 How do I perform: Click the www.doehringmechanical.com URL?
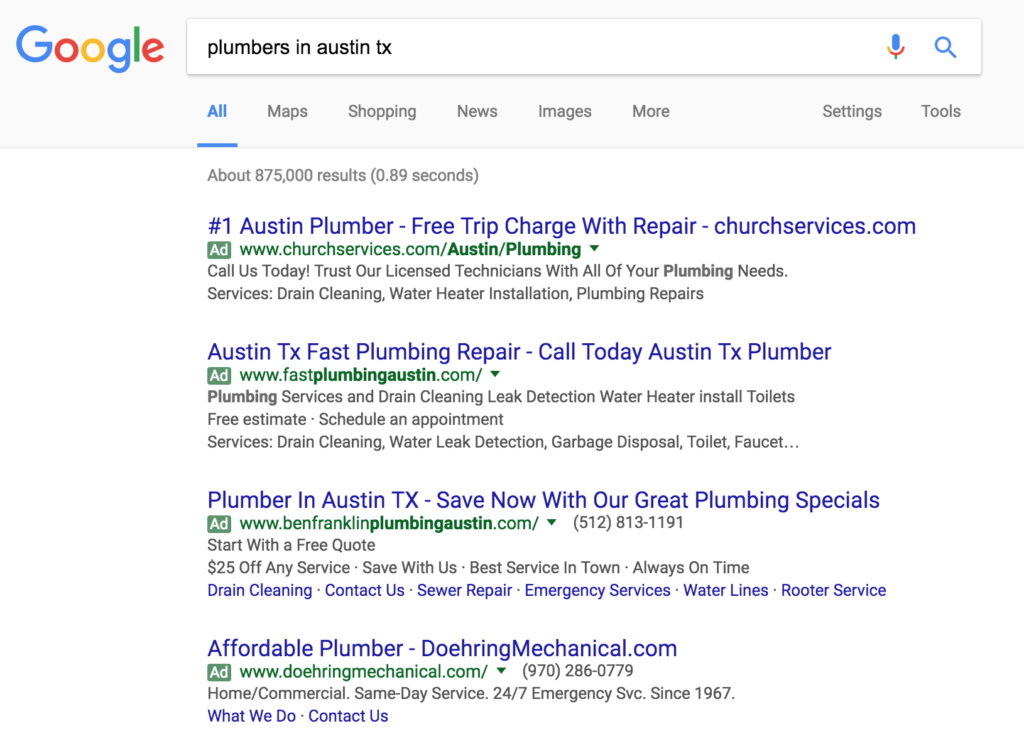364,672
